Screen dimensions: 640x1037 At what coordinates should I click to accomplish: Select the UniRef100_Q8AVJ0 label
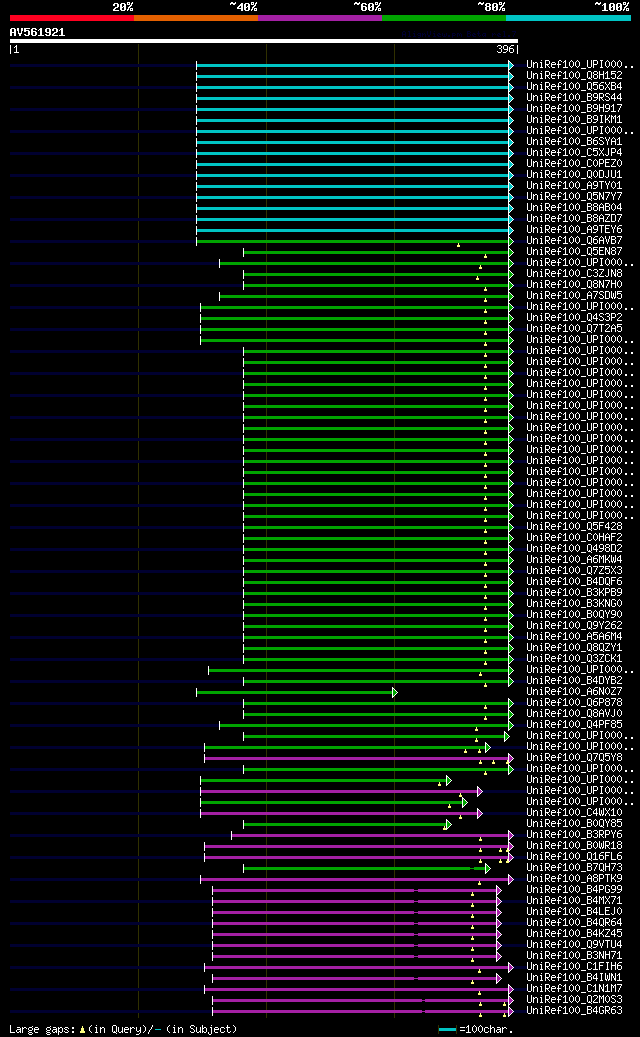pos(574,714)
